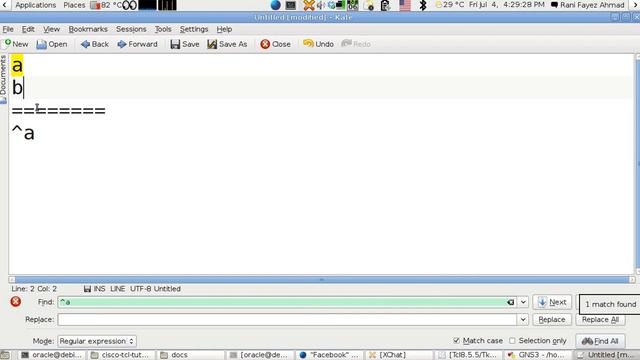640x360 pixels.
Task: Click the terminal launcher in top panel
Action: [291, 5]
